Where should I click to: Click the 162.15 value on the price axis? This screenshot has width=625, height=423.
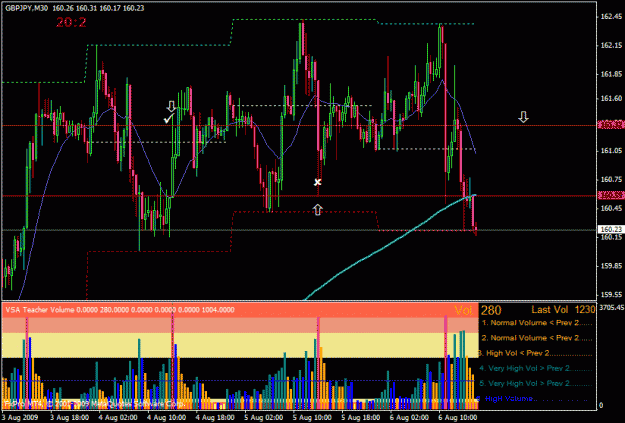611,45
